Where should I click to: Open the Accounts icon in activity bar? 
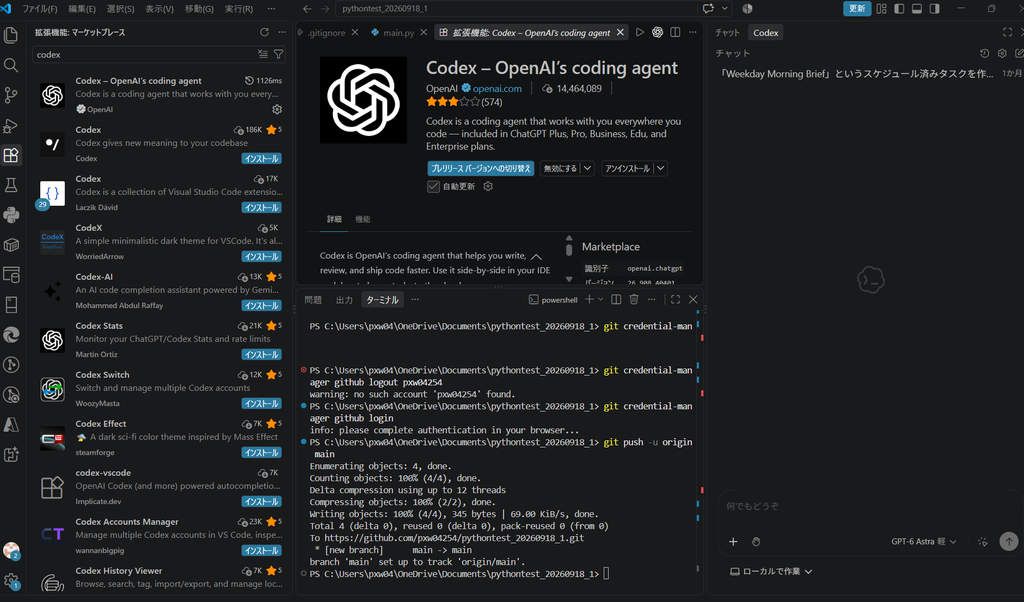[11, 551]
